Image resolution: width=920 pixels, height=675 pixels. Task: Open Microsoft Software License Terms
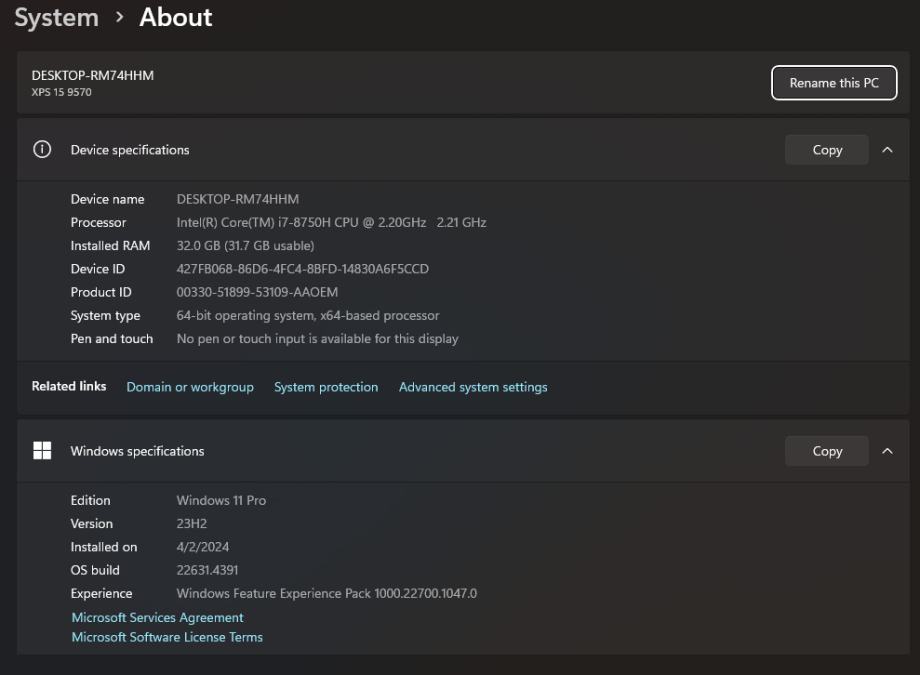167,637
